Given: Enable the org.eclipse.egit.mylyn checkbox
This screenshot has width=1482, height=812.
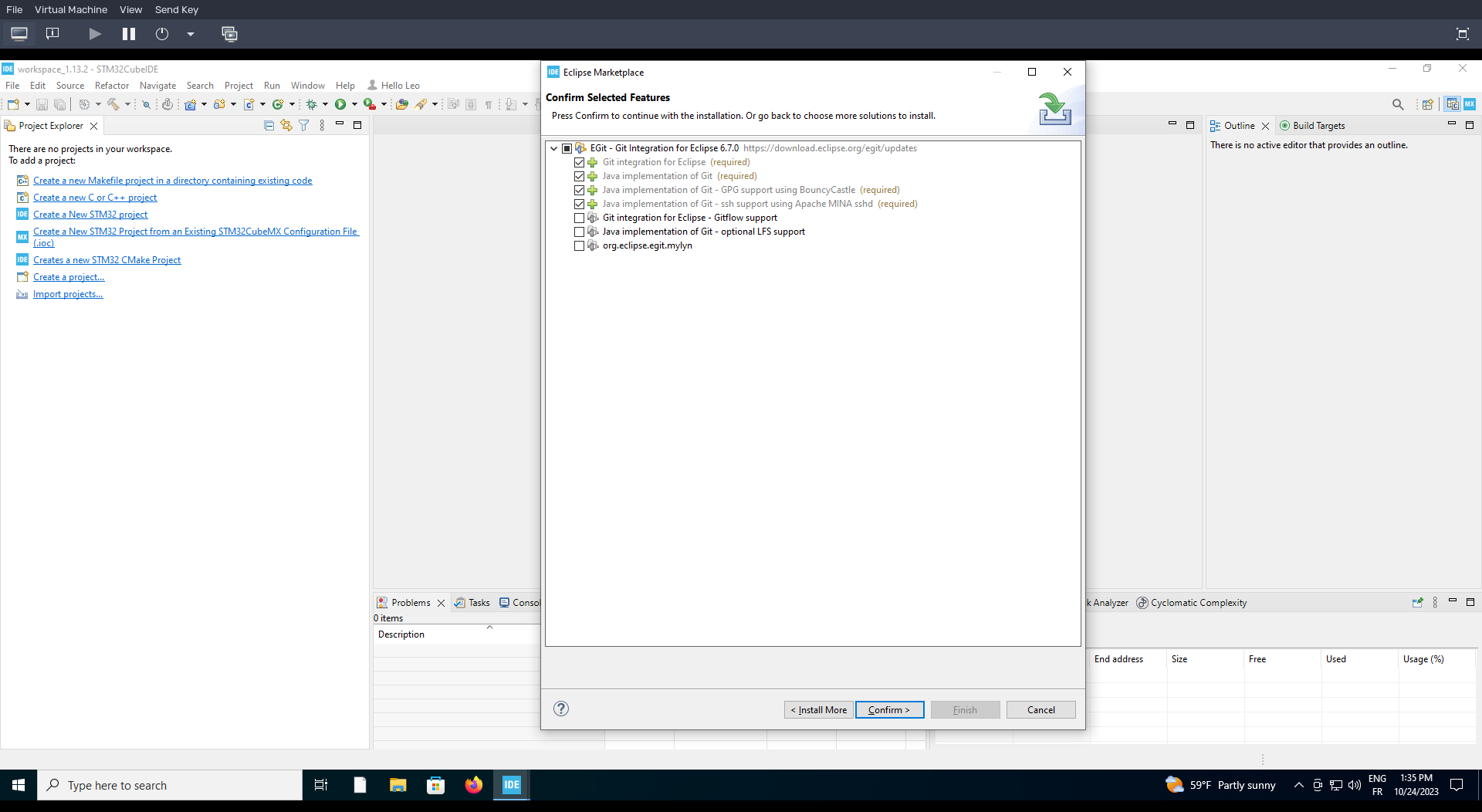Looking at the screenshot, I should 580,245.
